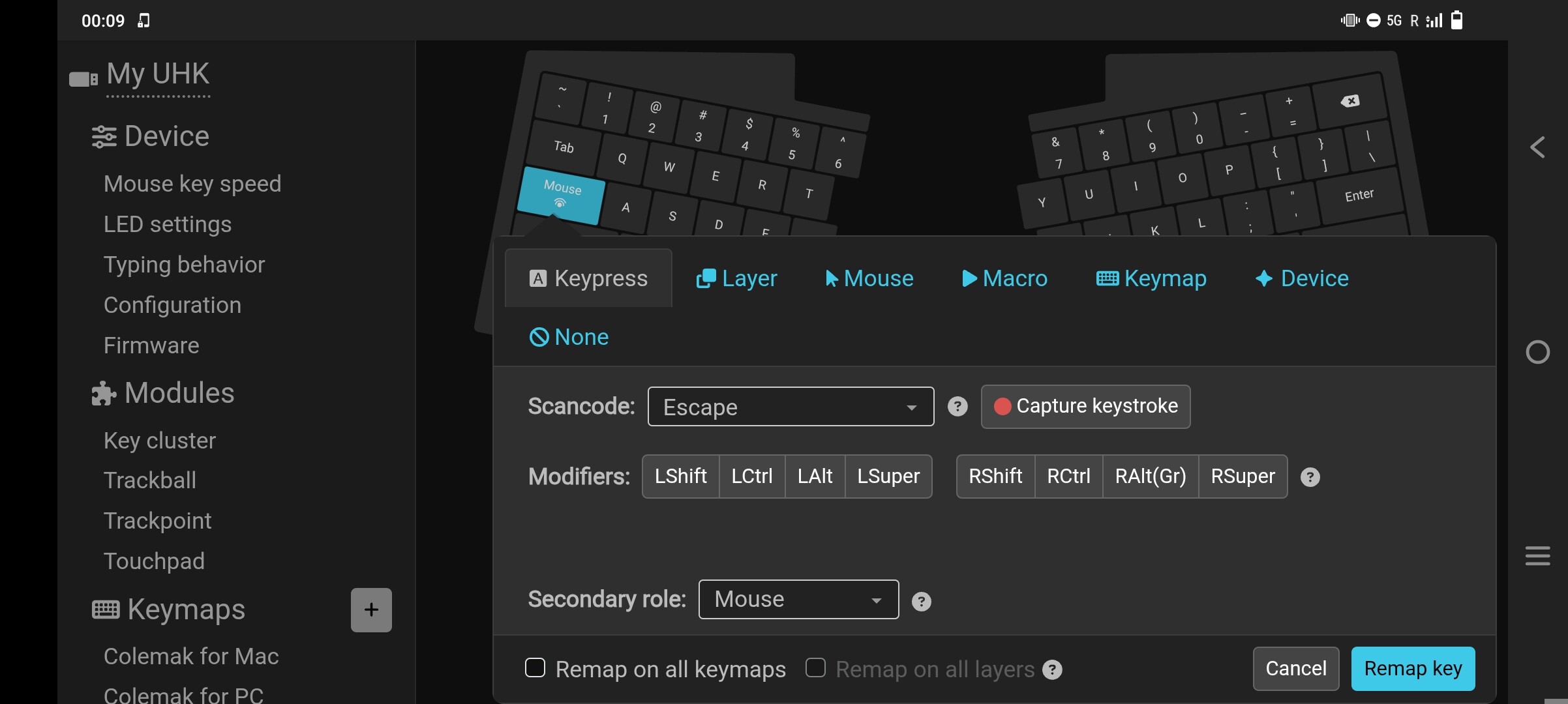Open the Scancode Escape dropdown
The width and height of the screenshot is (1568, 704).
pos(791,407)
